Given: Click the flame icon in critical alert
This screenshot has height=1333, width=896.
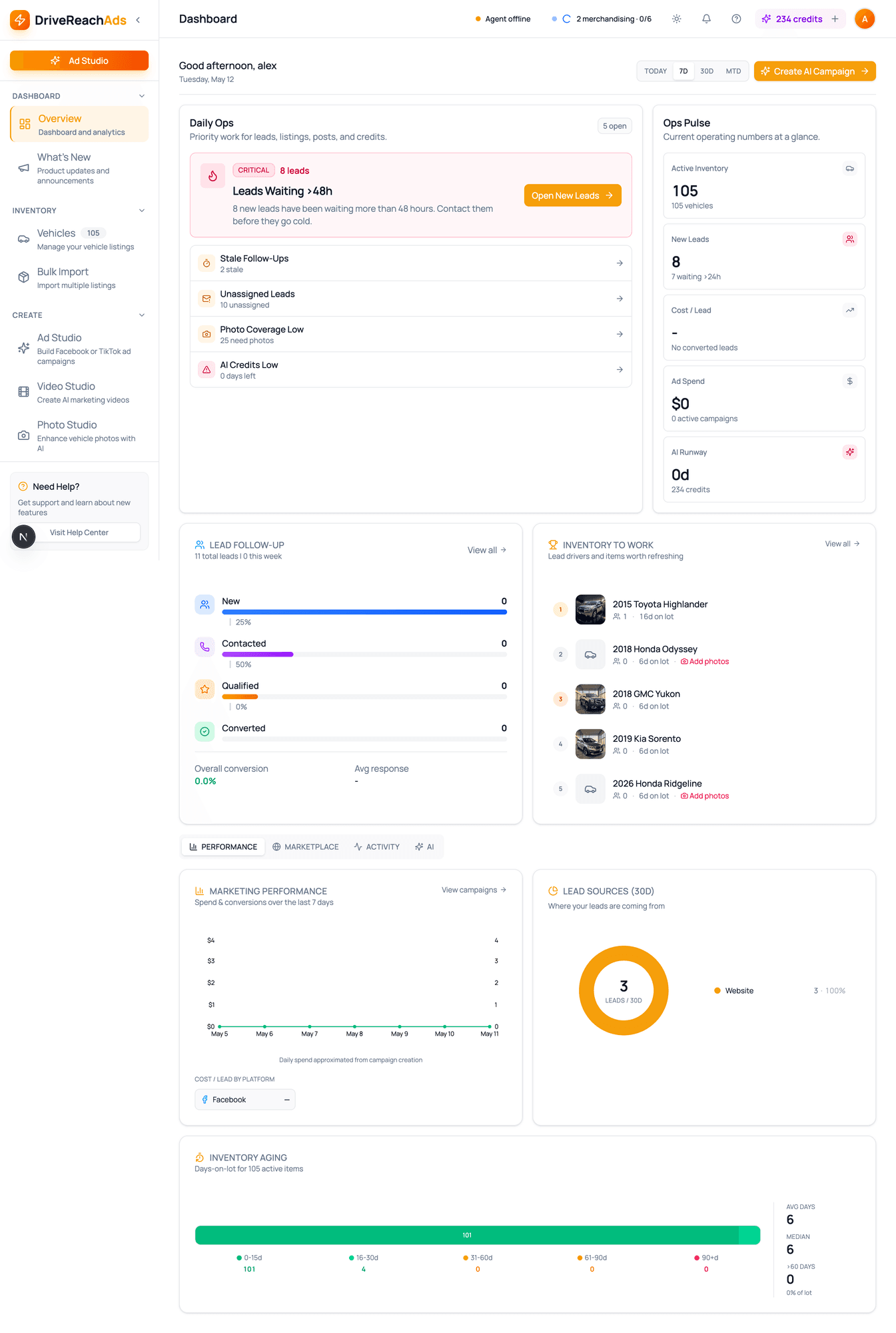Looking at the screenshot, I should pos(213,176).
